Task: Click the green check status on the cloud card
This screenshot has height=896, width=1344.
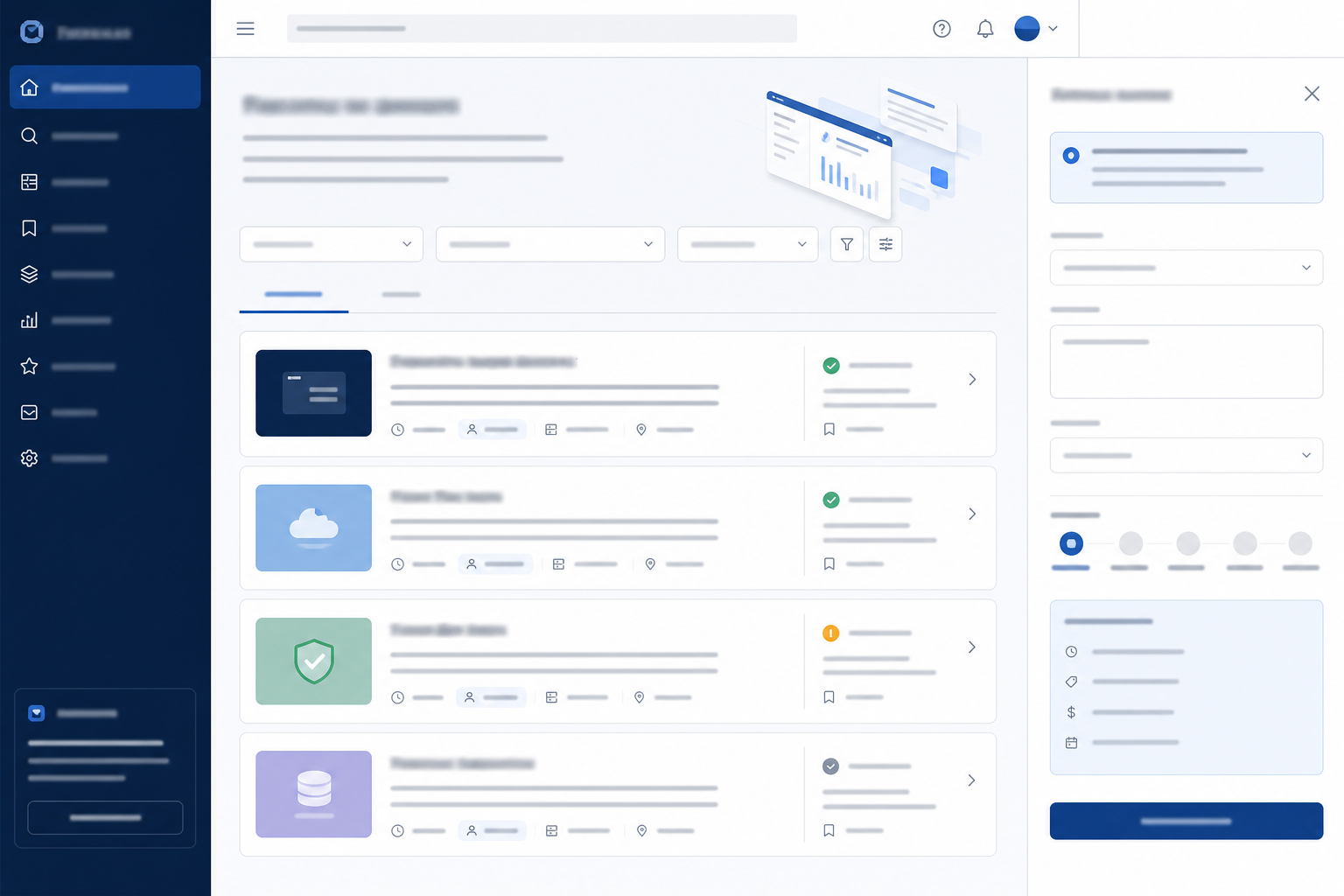Action: point(831,500)
